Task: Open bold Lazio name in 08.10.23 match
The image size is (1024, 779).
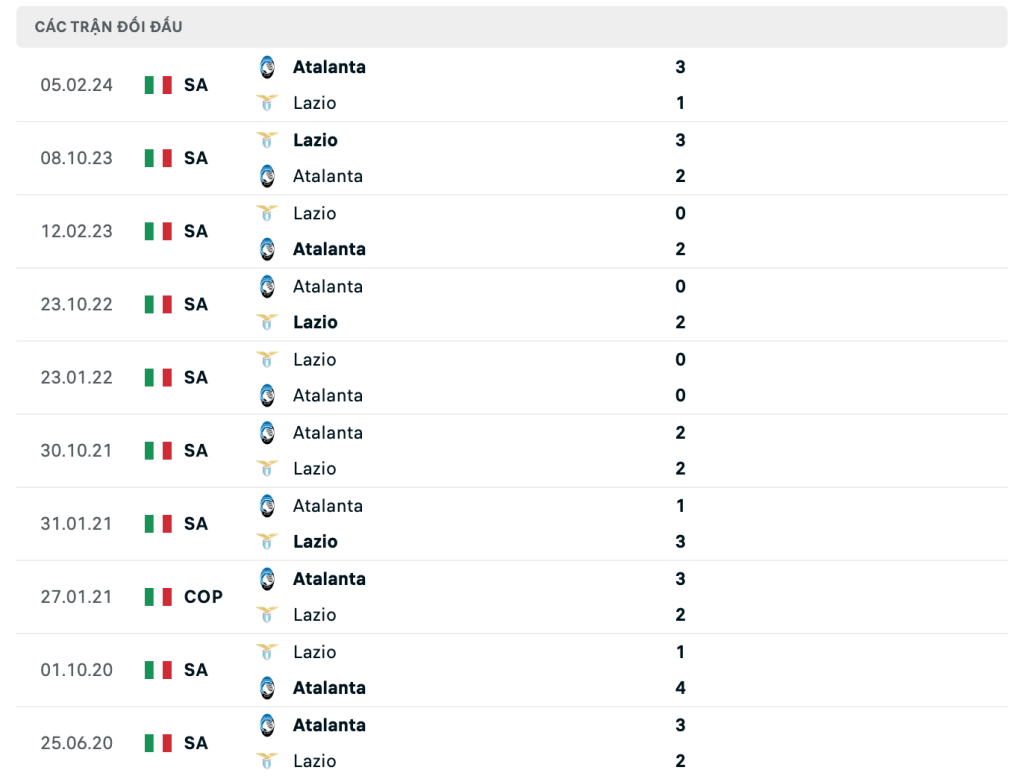Action: click(x=315, y=140)
